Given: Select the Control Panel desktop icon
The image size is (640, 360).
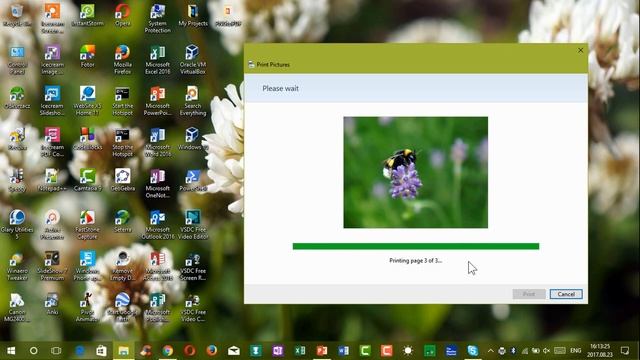Looking at the screenshot, I should coord(17,60).
